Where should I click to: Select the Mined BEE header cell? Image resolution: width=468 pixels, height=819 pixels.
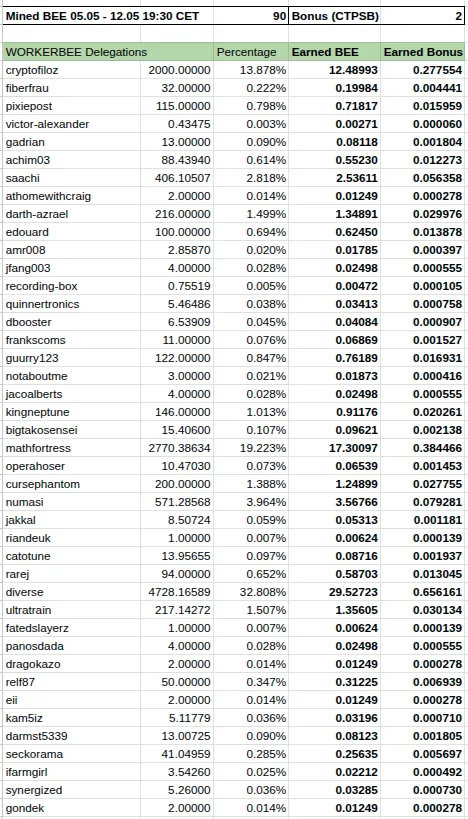coord(108,16)
